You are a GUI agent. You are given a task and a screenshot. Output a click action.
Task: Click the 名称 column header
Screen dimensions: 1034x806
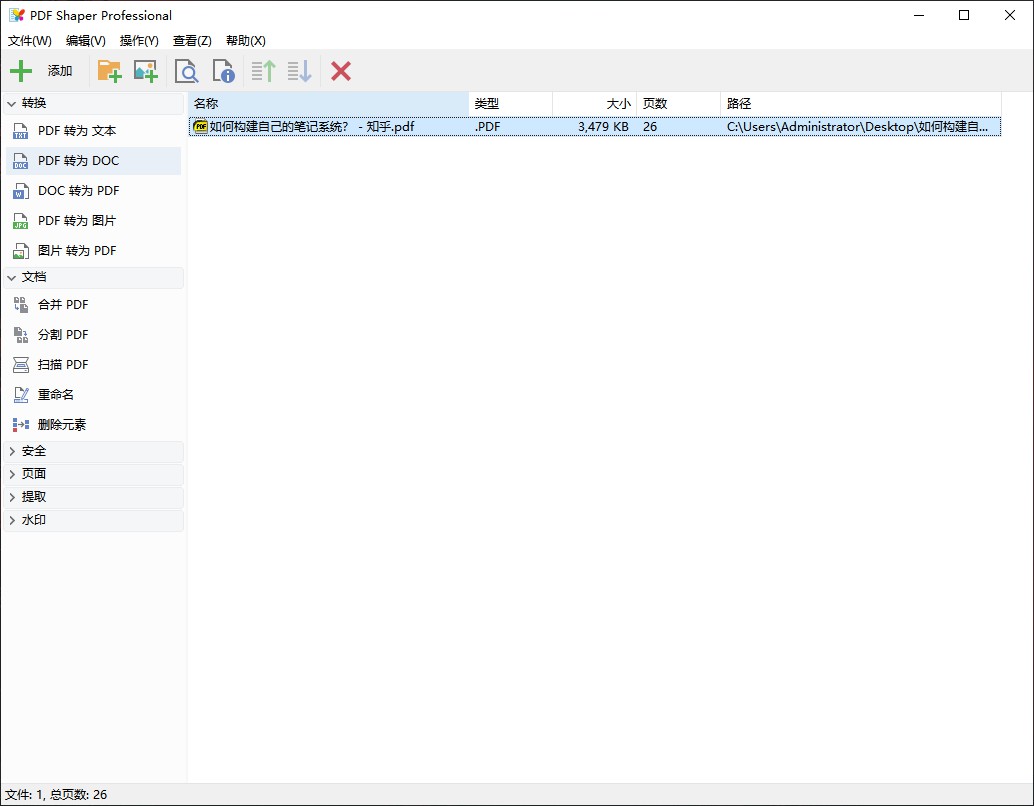[328, 103]
